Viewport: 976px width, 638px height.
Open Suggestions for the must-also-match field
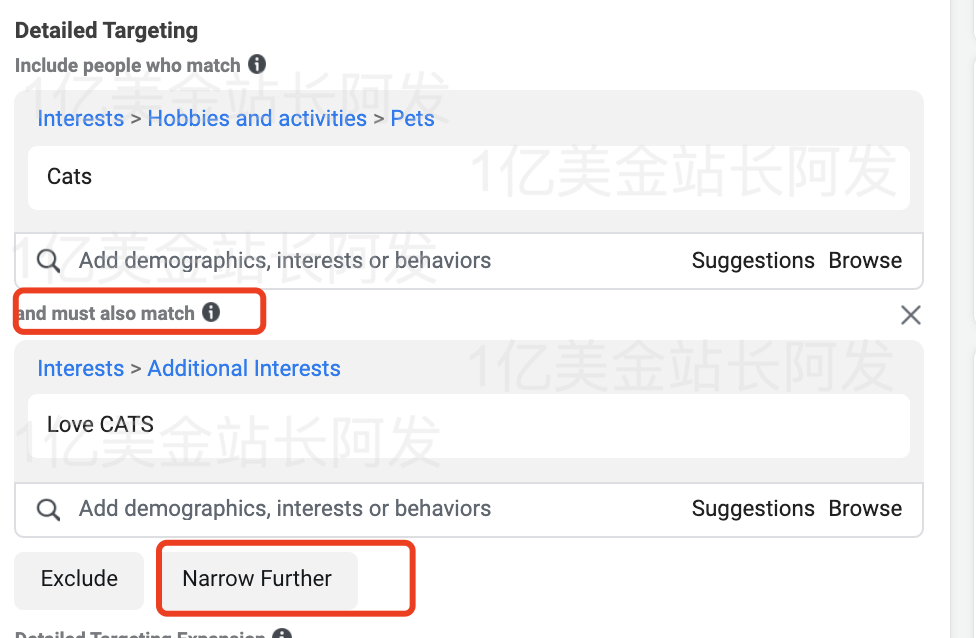(753, 508)
